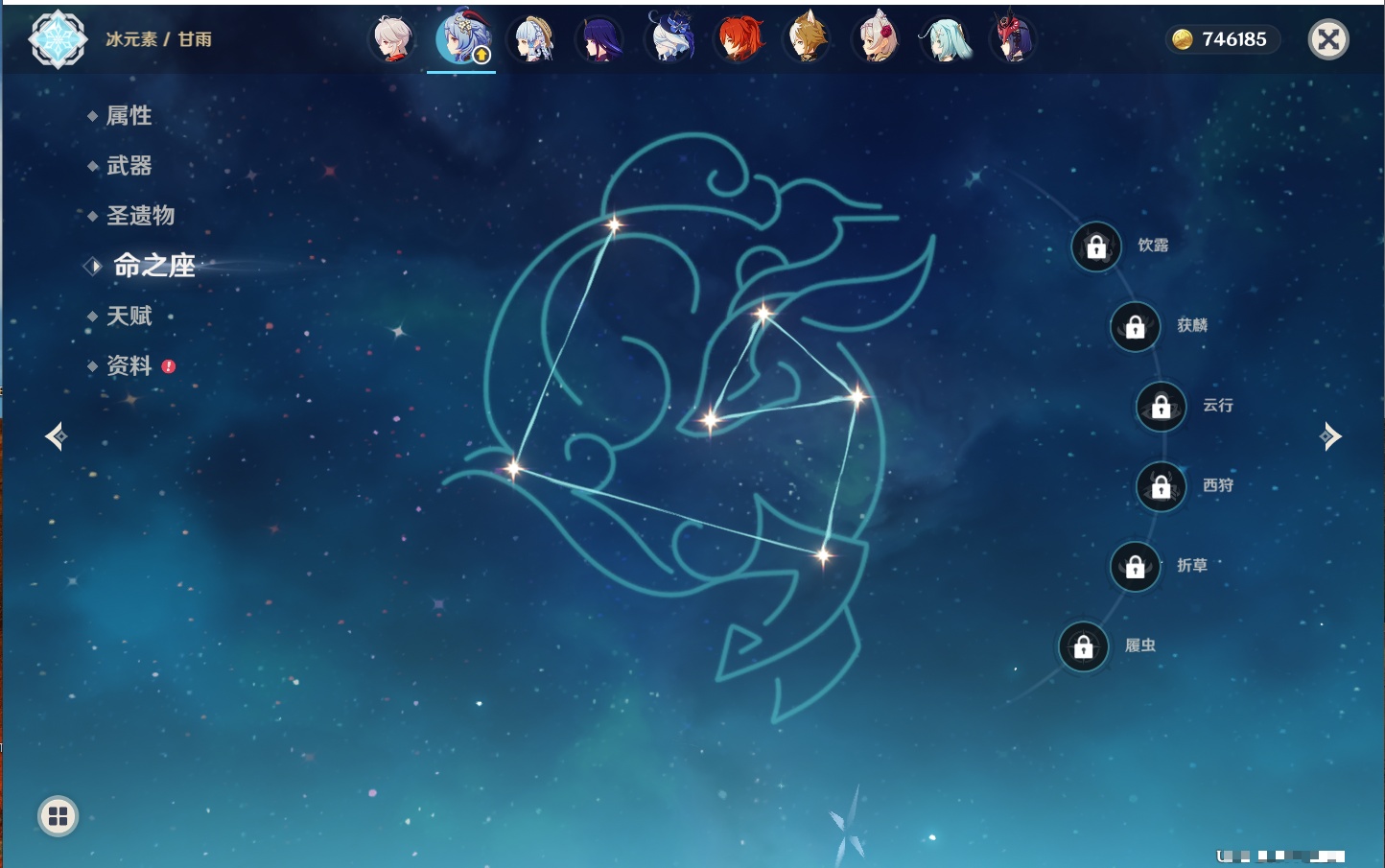The height and width of the screenshot is (868, 1385).
Task: Select the red-masked Kujou Sara avatar
Action: point(1014,39)
